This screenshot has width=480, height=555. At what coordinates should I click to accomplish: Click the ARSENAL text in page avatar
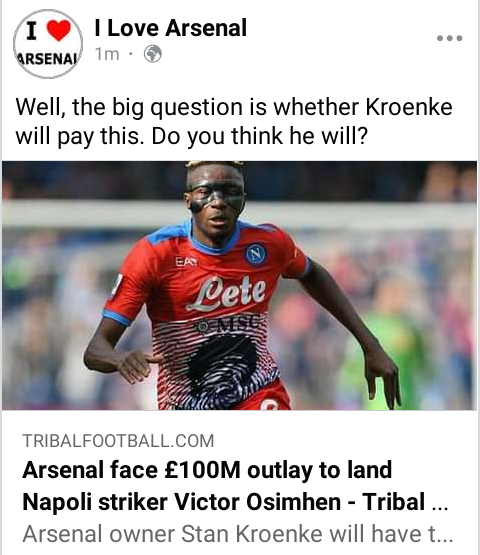point(47,59)
